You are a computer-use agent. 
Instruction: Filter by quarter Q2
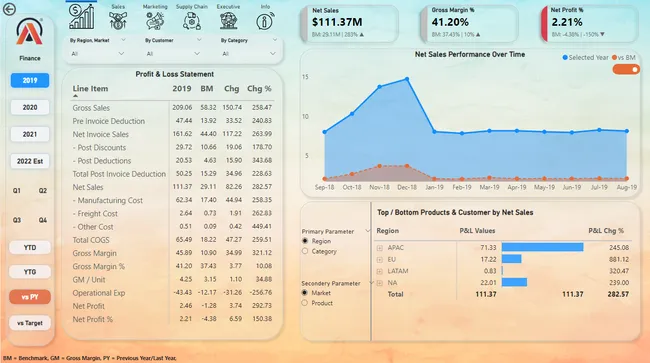[43, 191]
